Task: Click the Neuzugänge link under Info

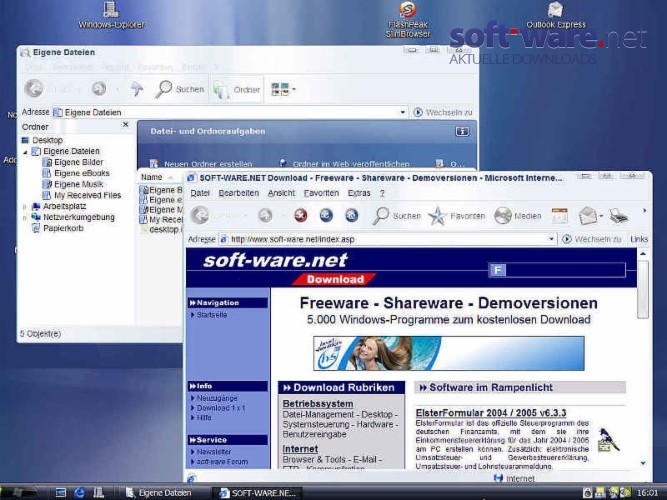Action: [217, 398]
